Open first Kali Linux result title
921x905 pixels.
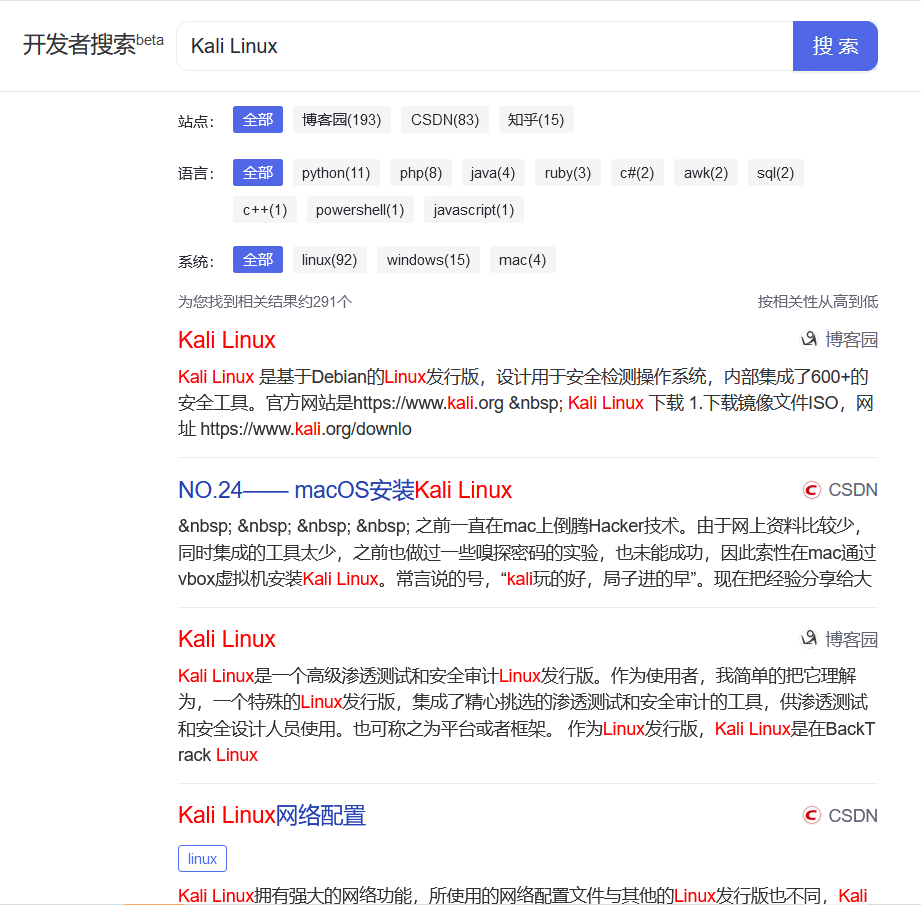pos(227,340)
